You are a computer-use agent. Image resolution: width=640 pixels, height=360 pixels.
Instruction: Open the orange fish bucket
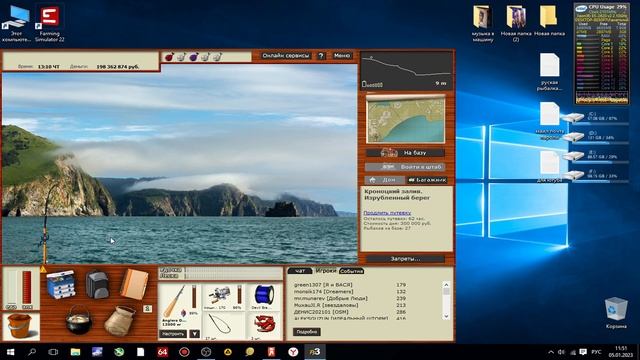[19, 326]
